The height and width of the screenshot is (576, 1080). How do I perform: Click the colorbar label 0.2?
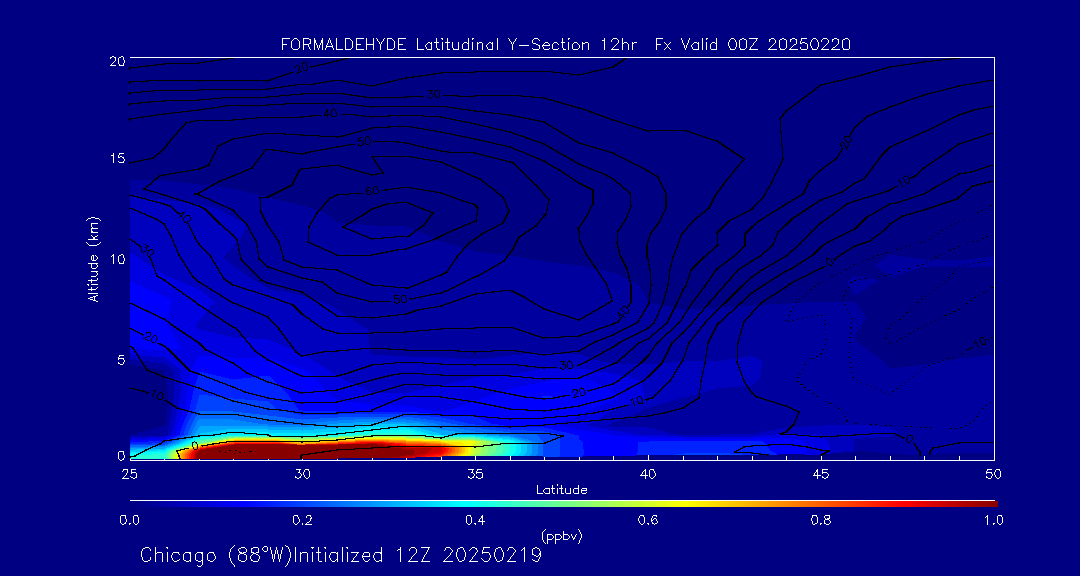(x=302, y=521)
